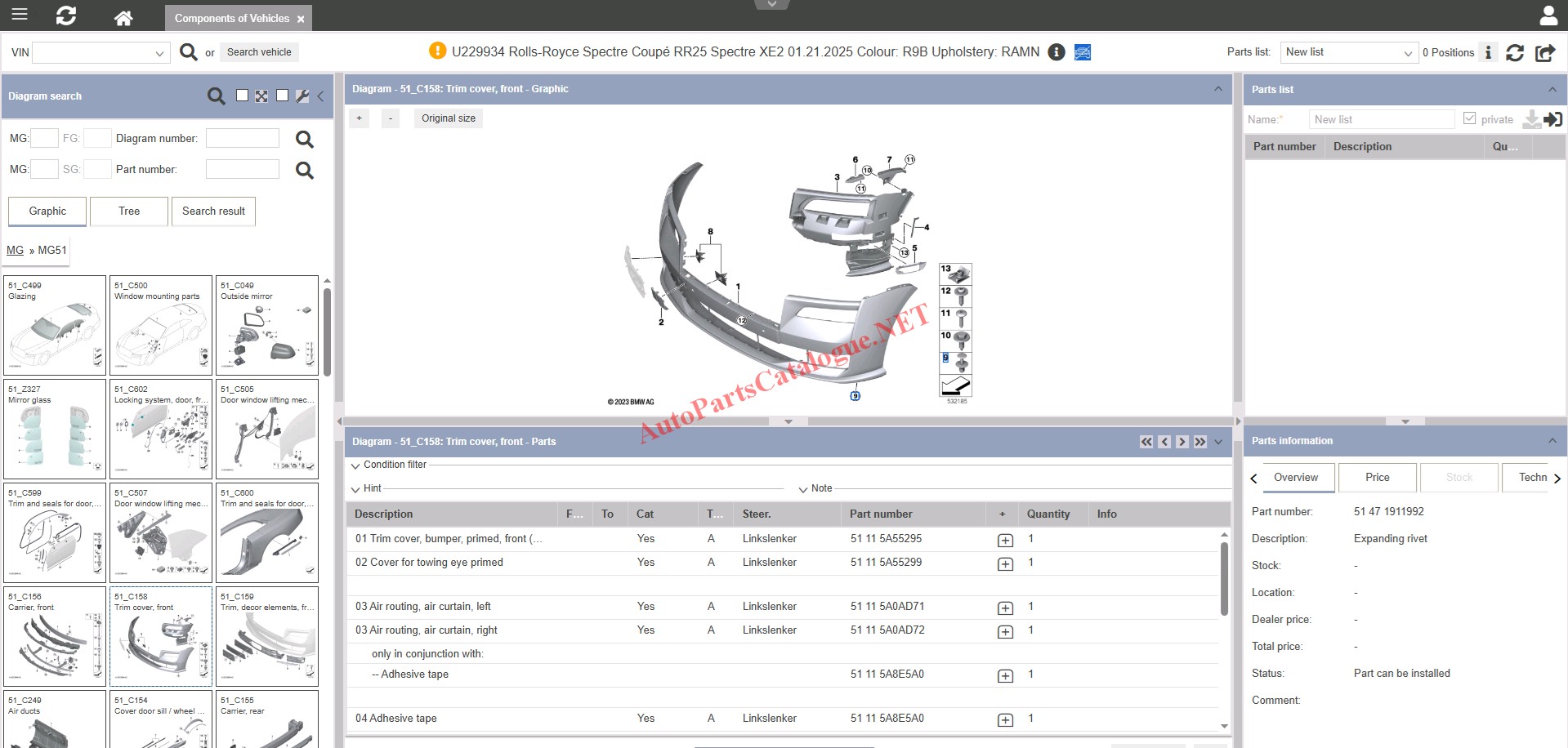Add Cover for towing eye primed to list
This screenshot has height=748, width=1568.
pos(1005,563)
